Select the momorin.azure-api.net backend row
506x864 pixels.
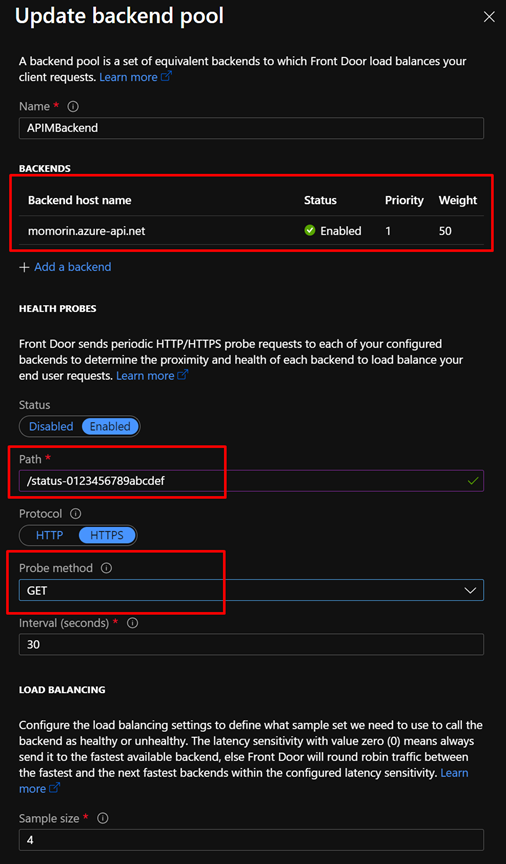click(251, 231)
